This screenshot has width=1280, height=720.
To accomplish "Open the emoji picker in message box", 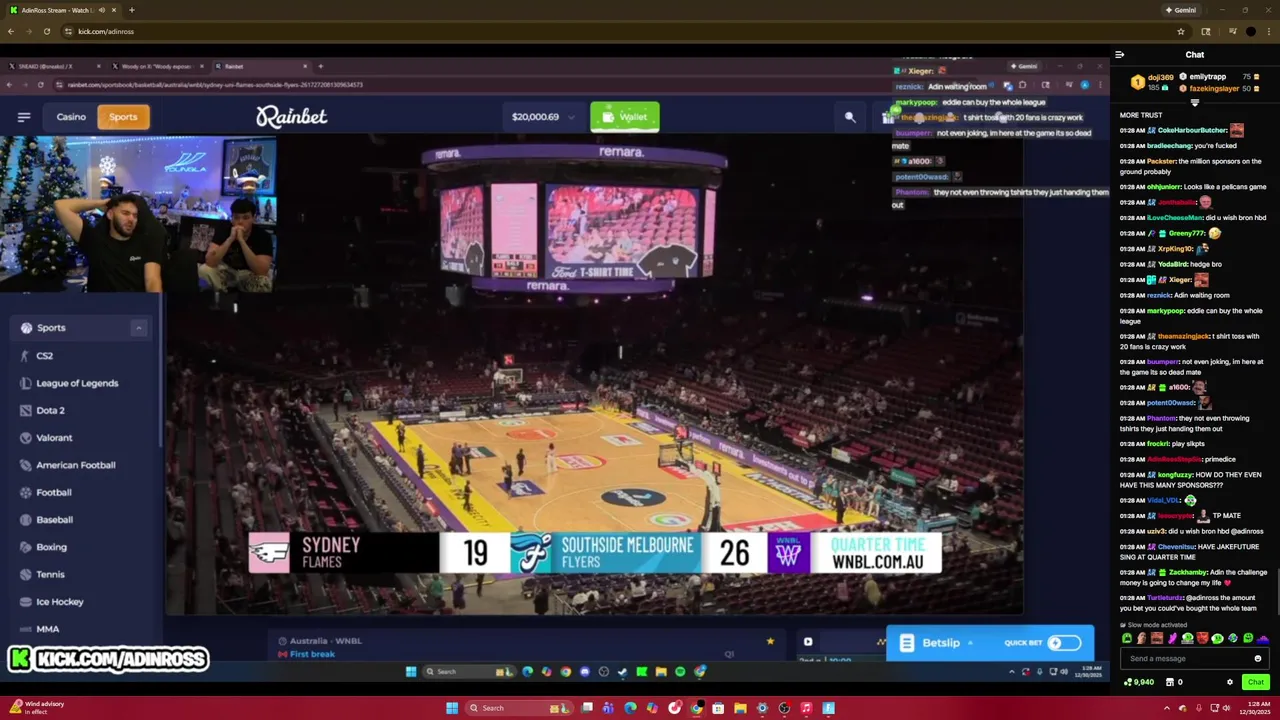I will click(1258, 659).
